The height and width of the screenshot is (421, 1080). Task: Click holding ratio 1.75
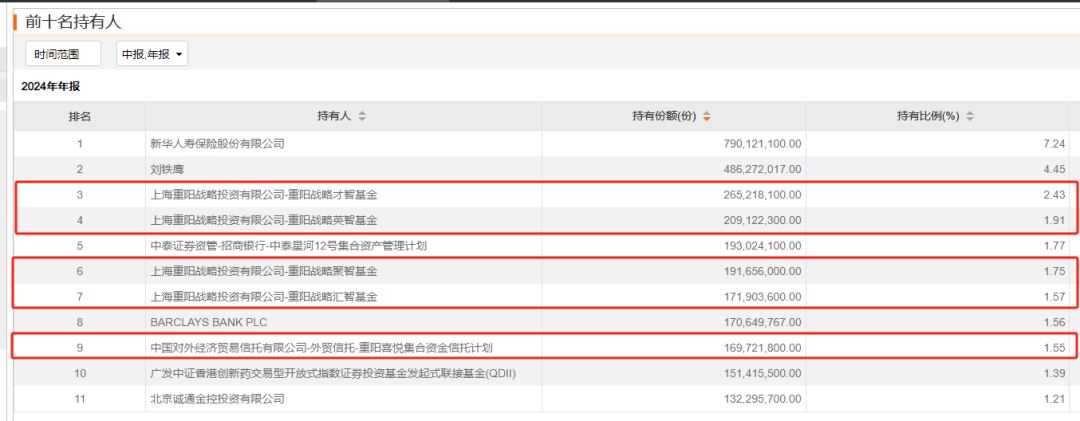pyautogui.click(x=1056, y=271)
